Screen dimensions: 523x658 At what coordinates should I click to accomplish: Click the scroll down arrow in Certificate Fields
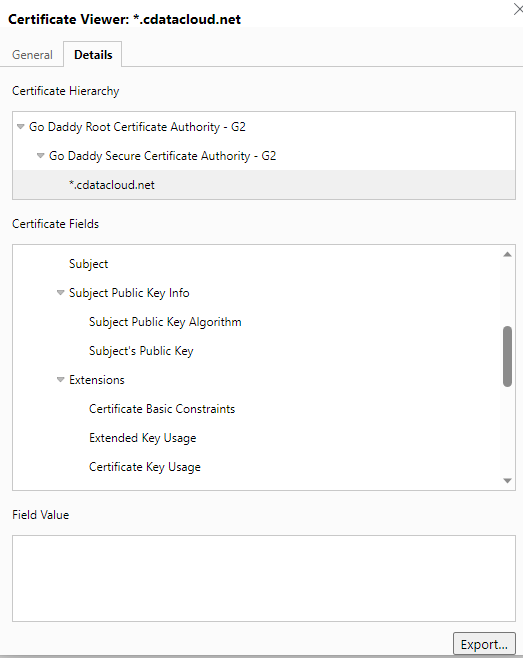coord(507,481)
